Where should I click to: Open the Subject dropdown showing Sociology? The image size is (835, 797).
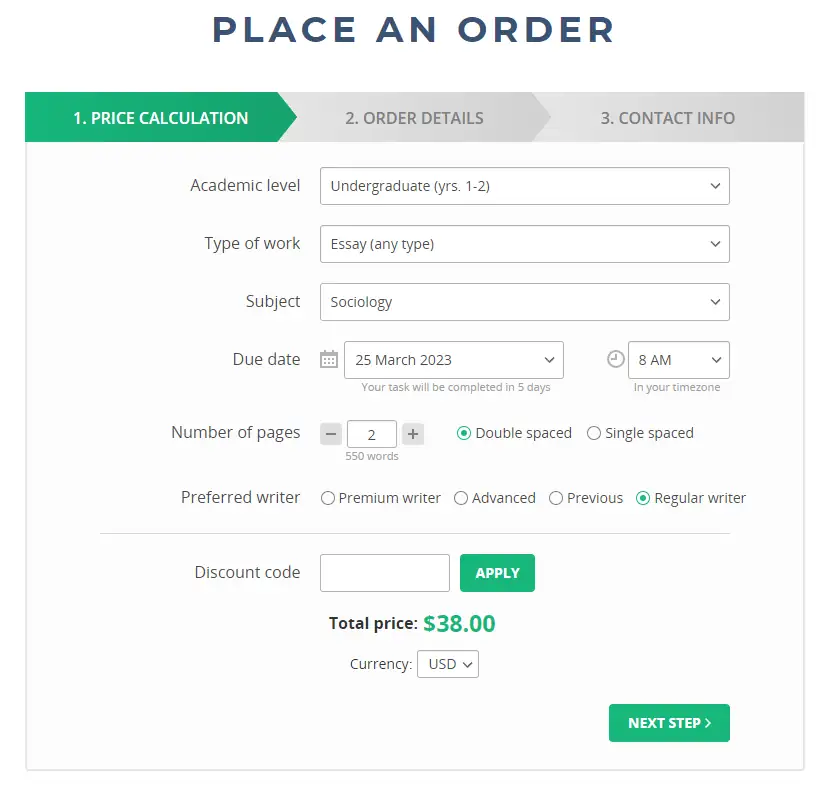[524, 302]
